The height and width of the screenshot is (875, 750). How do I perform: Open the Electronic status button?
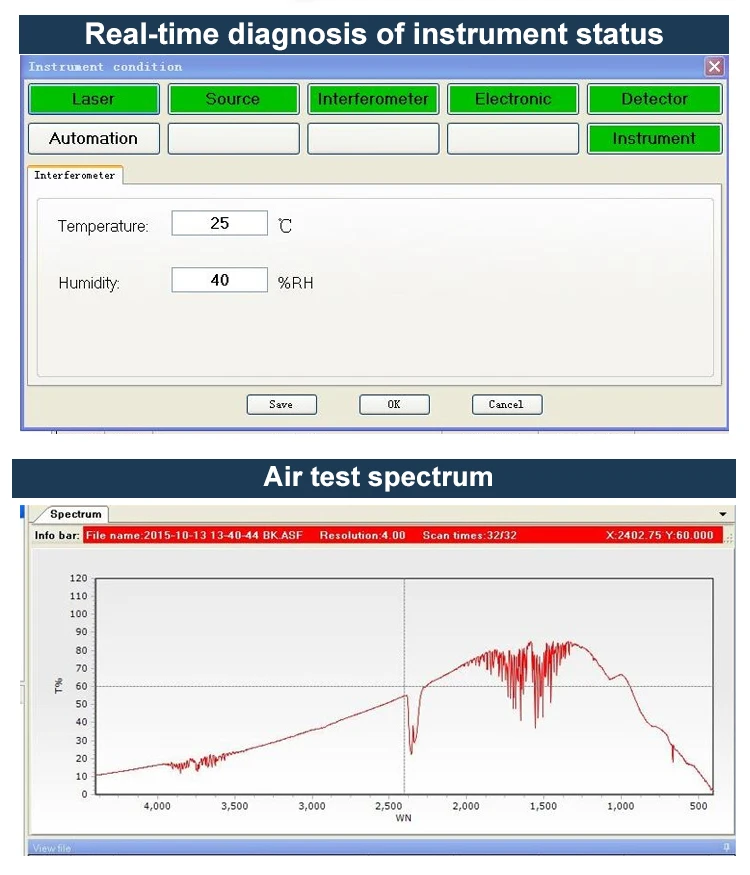coord(513,99)
